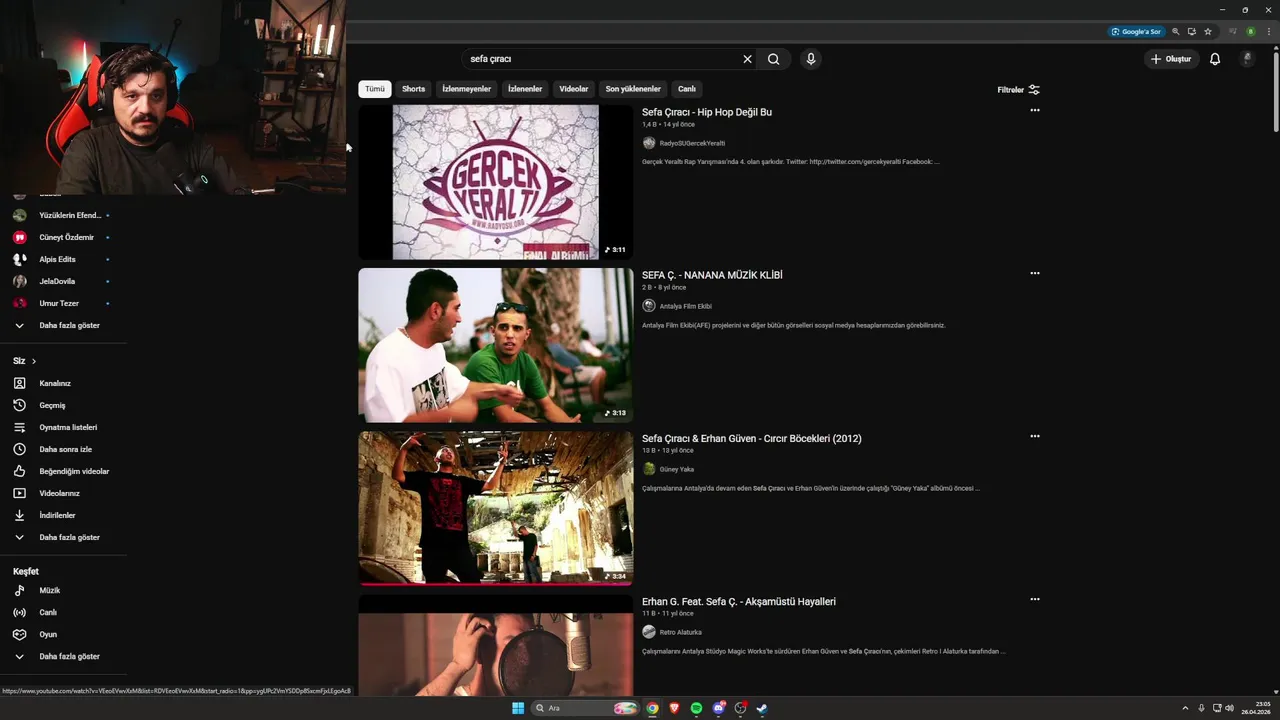Click the Antalya Film Ekibi channel avatar

point(649,306)
